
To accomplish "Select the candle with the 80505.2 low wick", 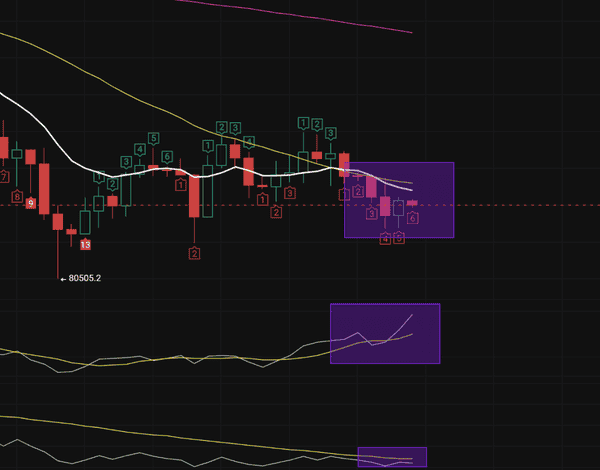I will [x=58, y=220].
